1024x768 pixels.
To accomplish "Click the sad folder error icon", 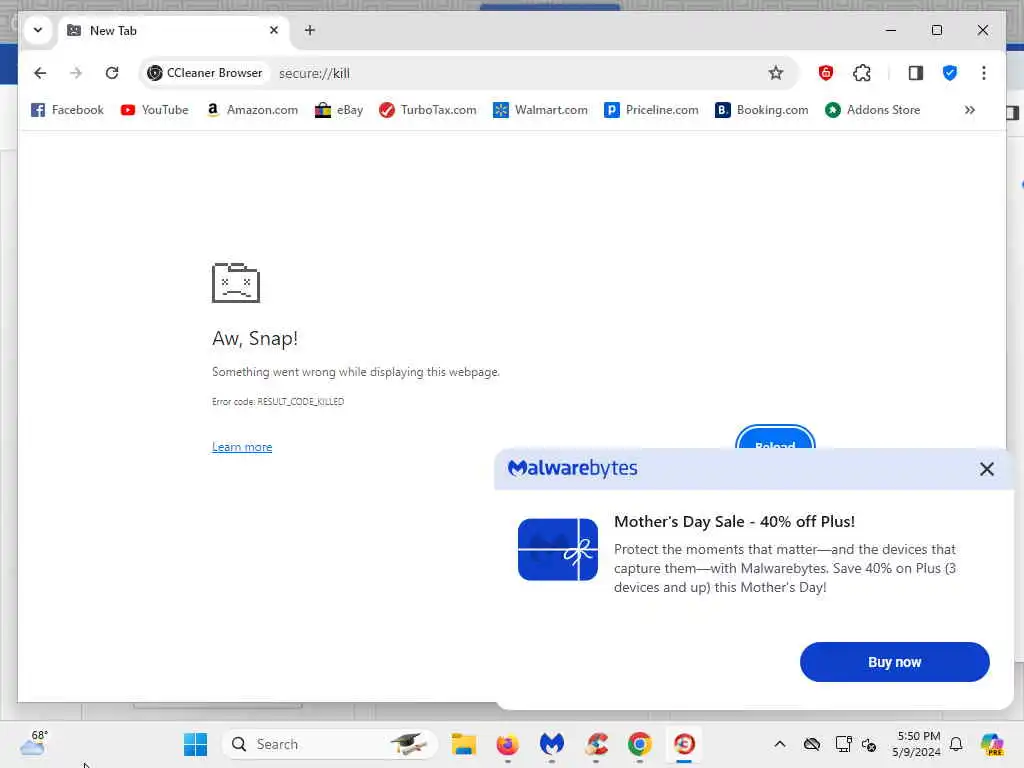I will point(236,283).
